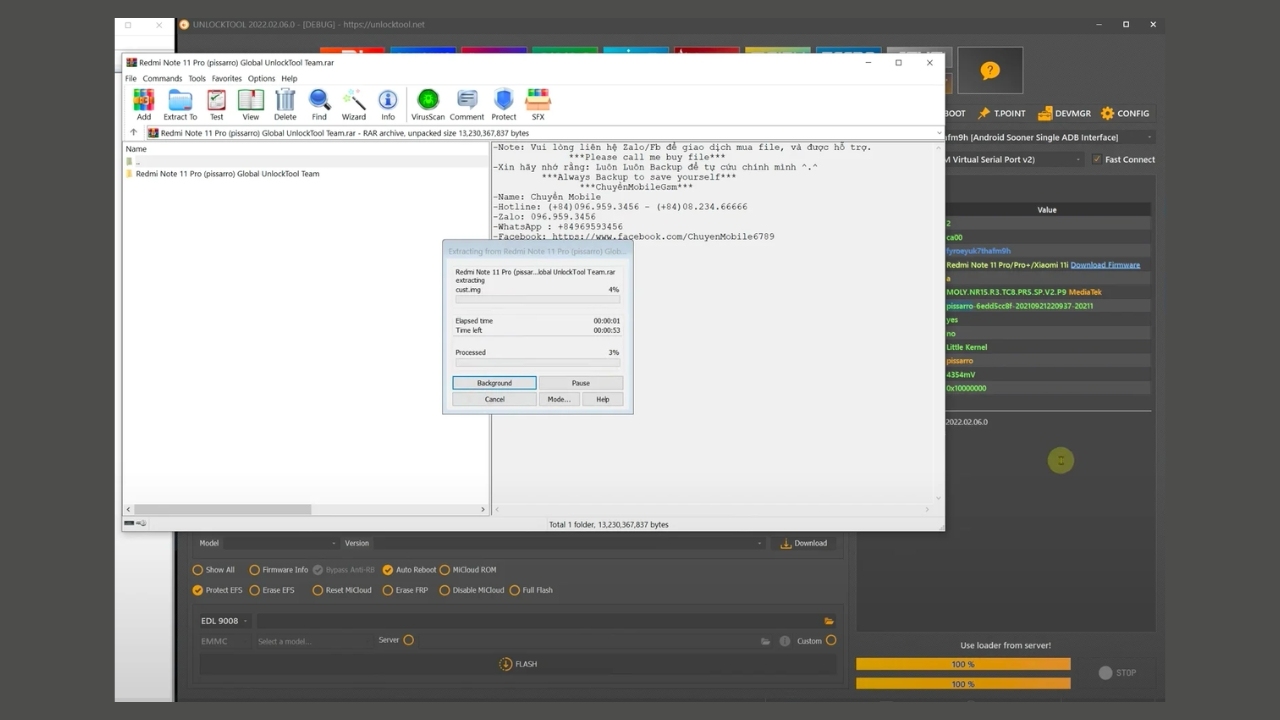Open the Select a model combo box
Image resolution: width=1280 pixels, height=720 pixels.
coord(314,641)
